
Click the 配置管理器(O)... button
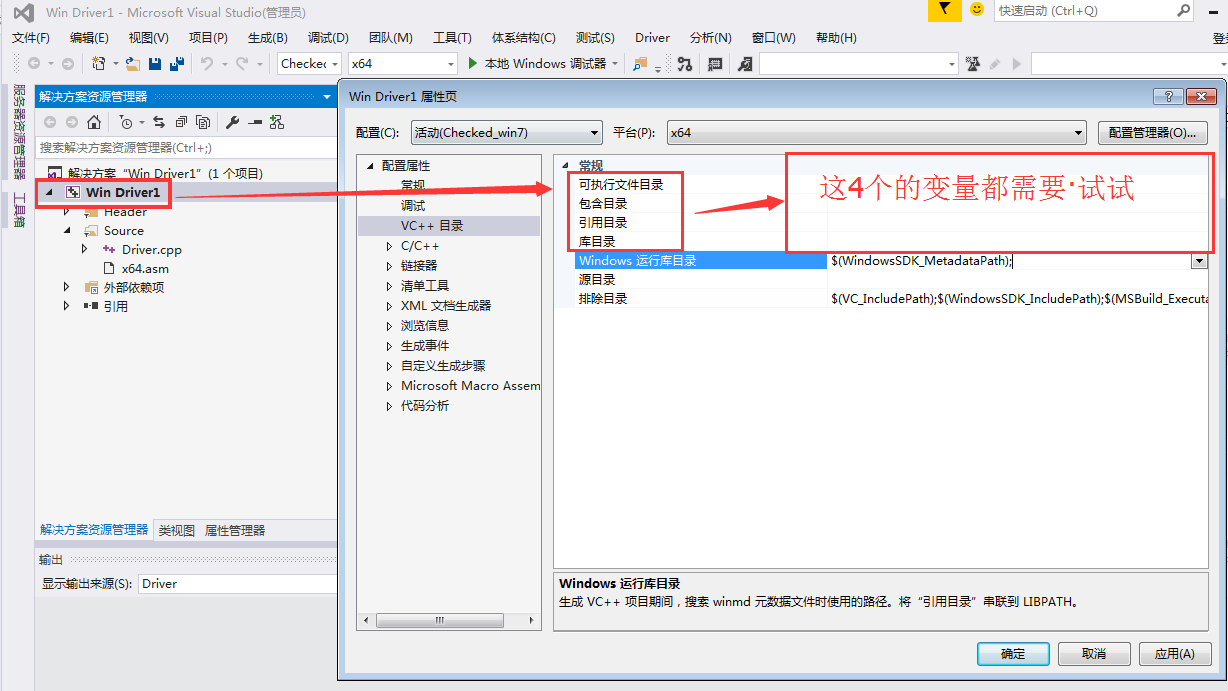pos(1152,132)
